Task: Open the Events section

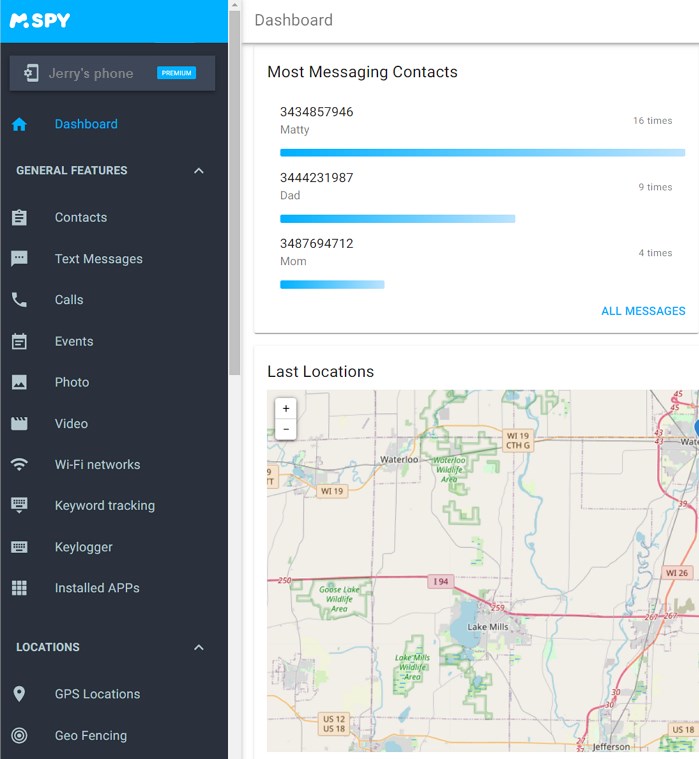Action: click(74, 341)
